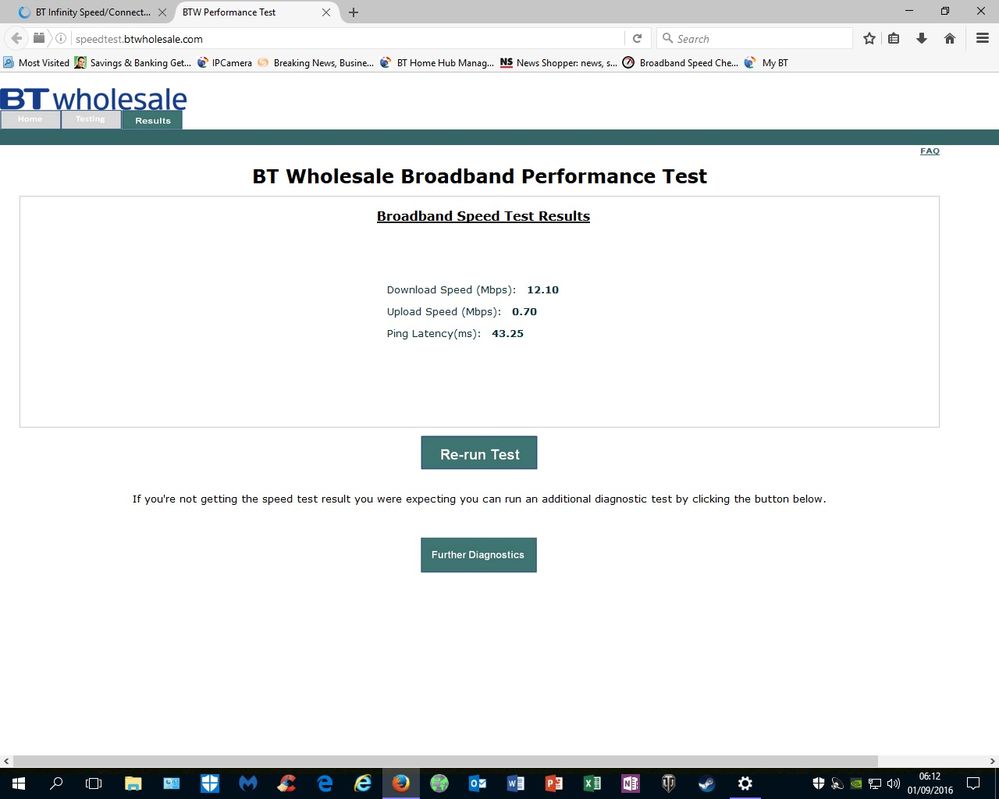Click the Further Diagnostics button

click(478, 555)
